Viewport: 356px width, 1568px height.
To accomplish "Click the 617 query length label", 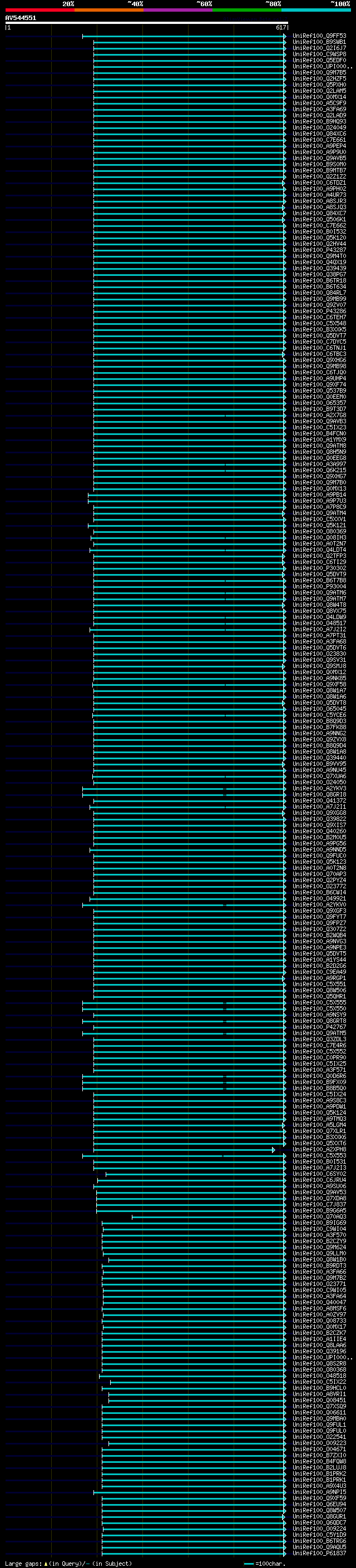I will point(280,27).
